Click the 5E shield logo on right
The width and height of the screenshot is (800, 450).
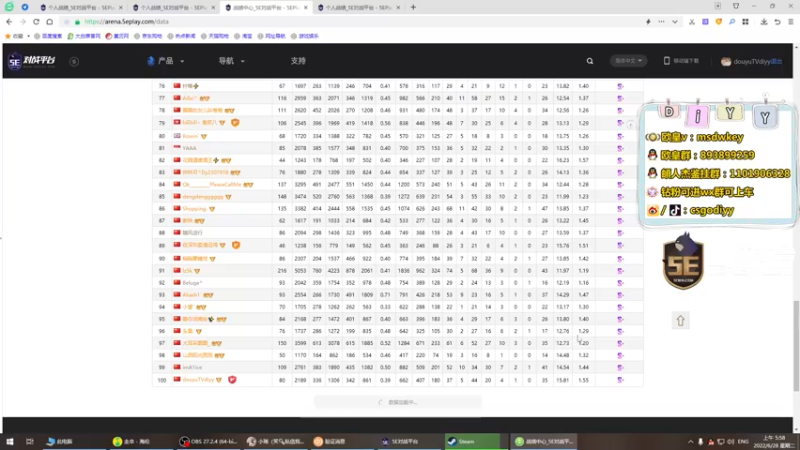point(683,261)
